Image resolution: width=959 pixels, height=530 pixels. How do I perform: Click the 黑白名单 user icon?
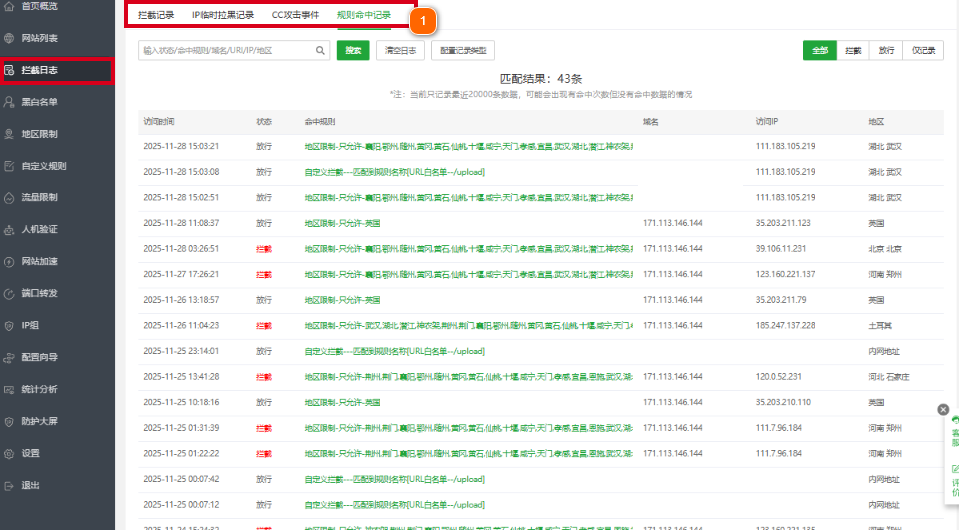point(9,102)
